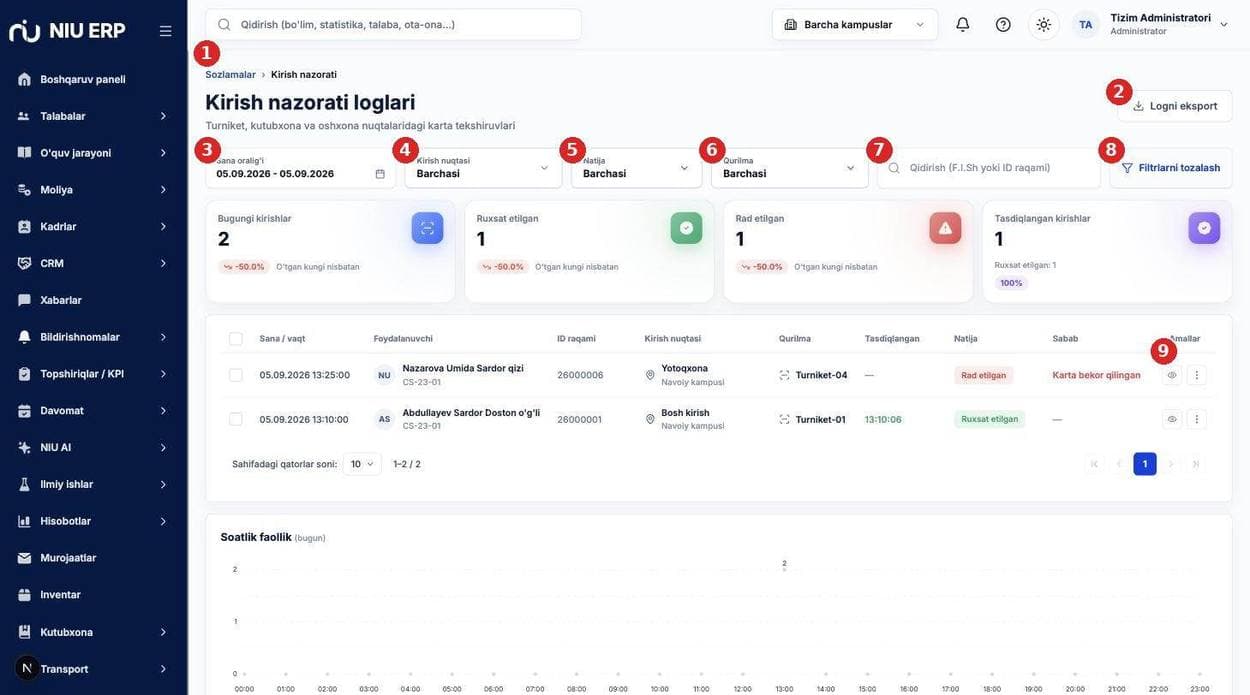
Task: Click the TA user avatar
Action: (1086, 24)
